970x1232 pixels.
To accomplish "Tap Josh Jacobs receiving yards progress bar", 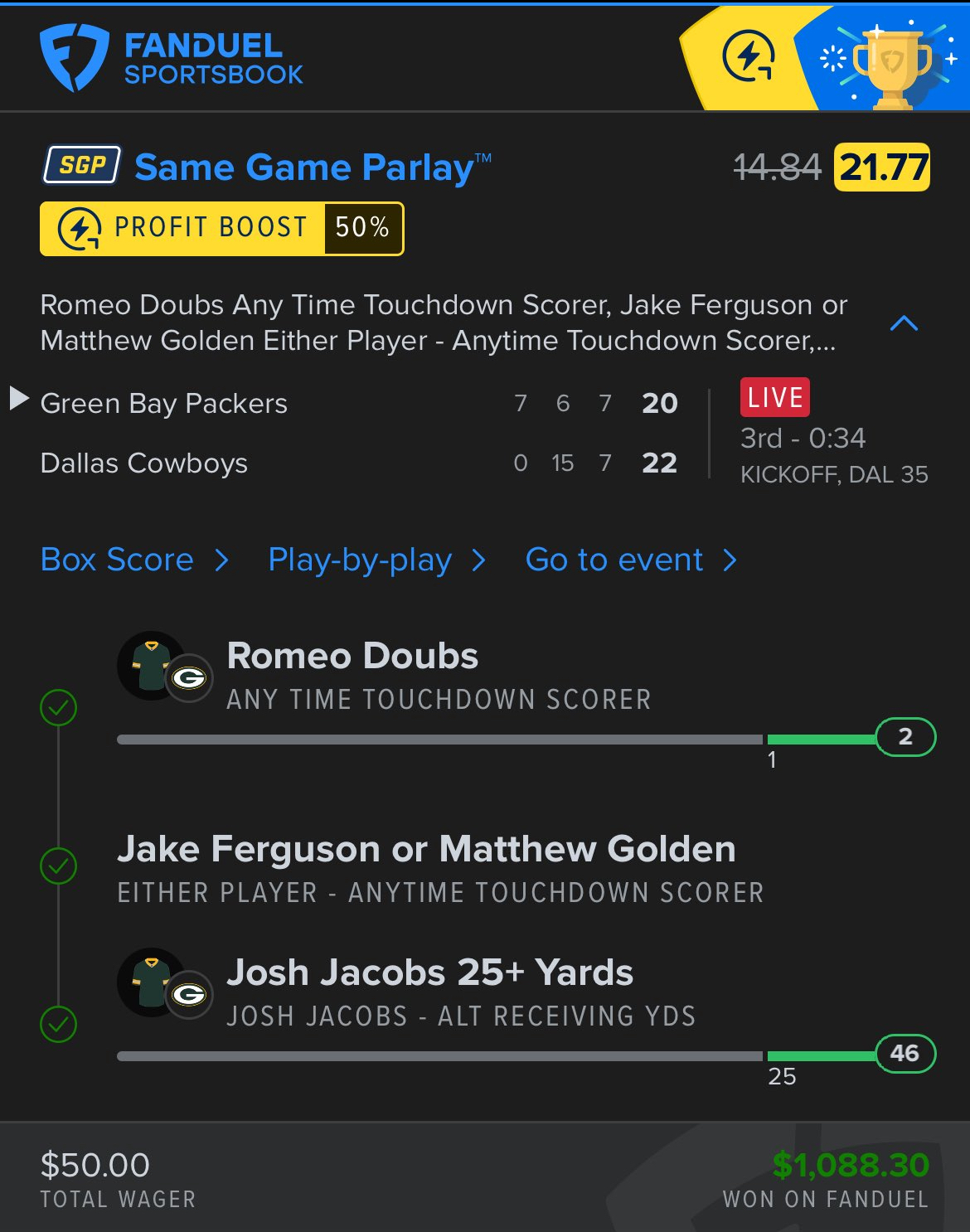I will point(497,1056).
